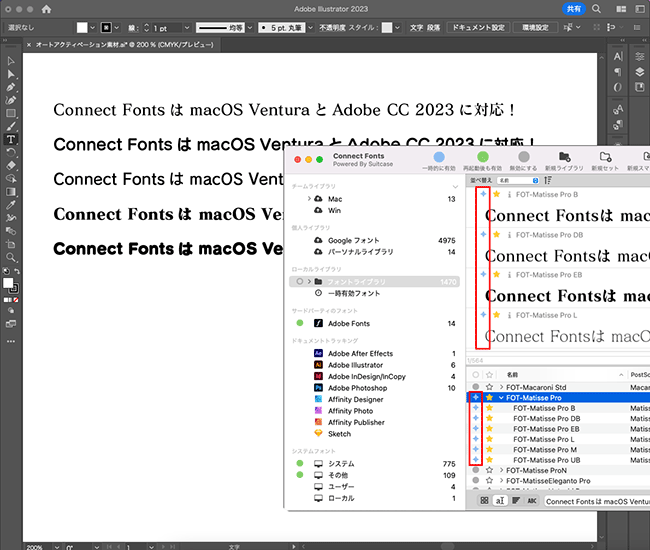
Task: Select the Eyedropper tool
Action: click(11, 205)
